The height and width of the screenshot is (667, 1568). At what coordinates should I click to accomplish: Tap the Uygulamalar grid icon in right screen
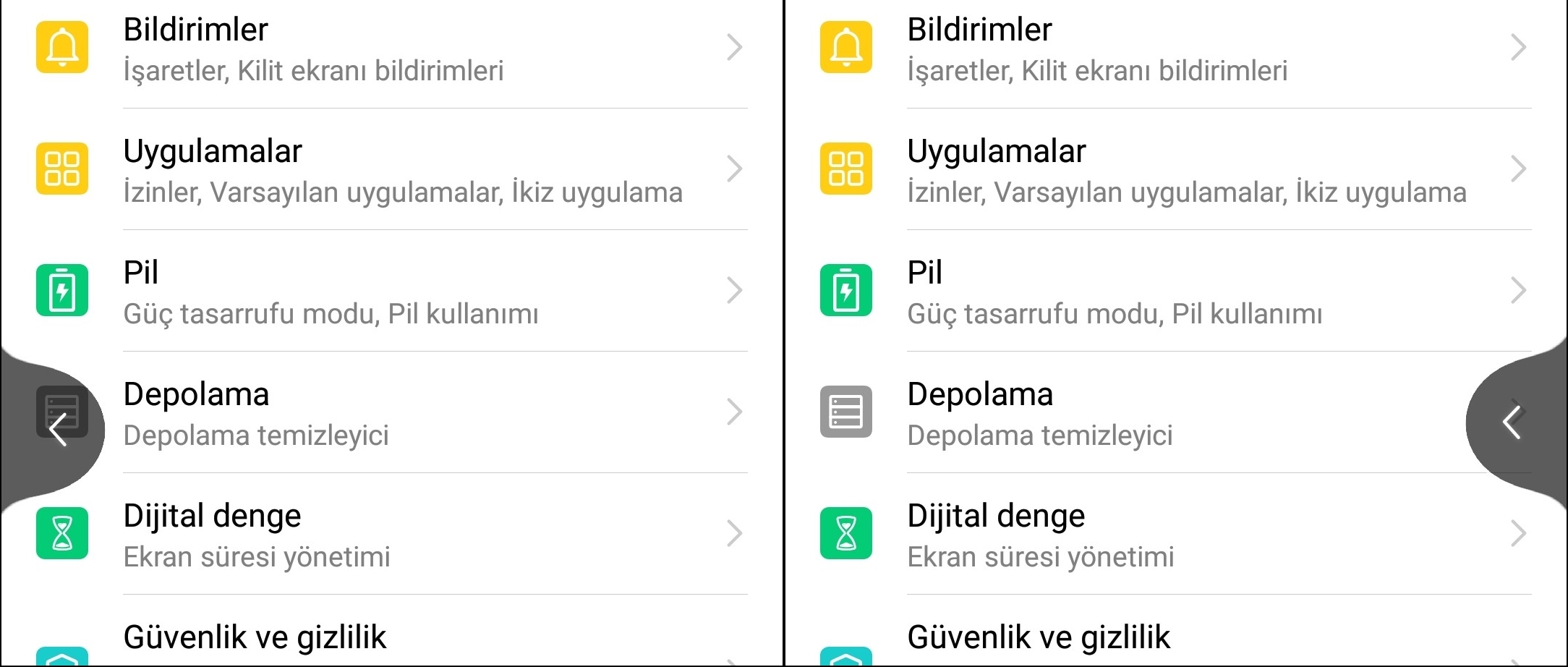point(846,169)
